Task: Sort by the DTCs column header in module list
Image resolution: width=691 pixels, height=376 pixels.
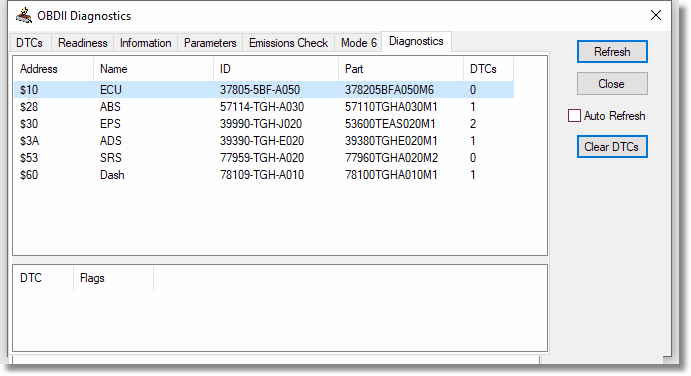Action: (x=488, y=69)
